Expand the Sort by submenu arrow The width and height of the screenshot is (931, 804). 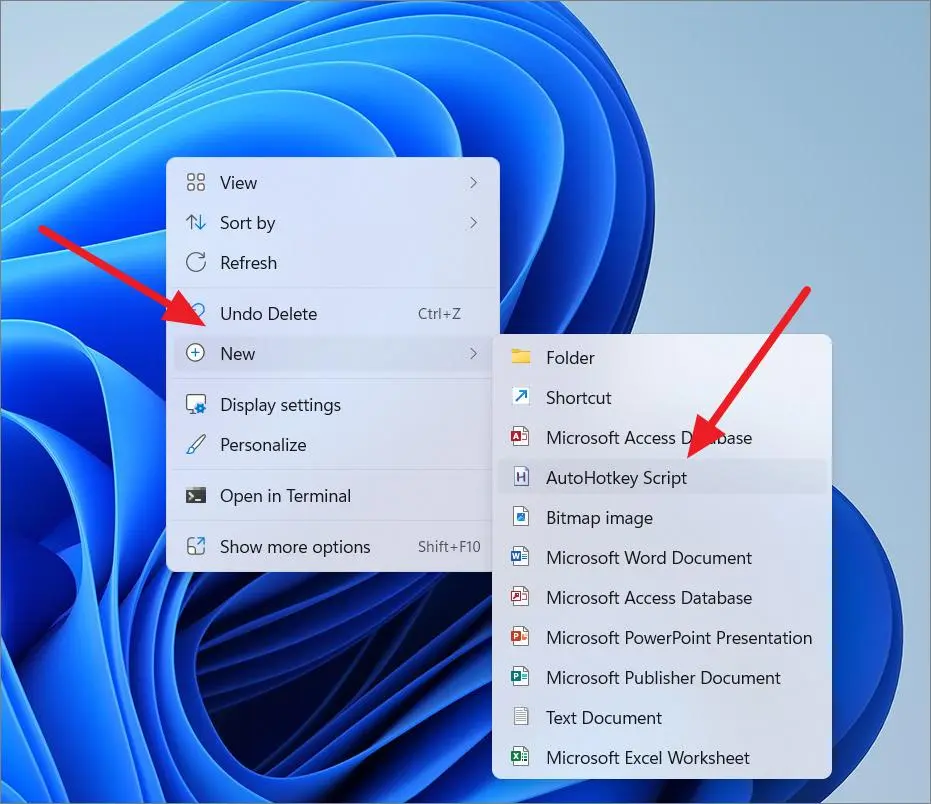pyautogui.click(x=473, y=223)
